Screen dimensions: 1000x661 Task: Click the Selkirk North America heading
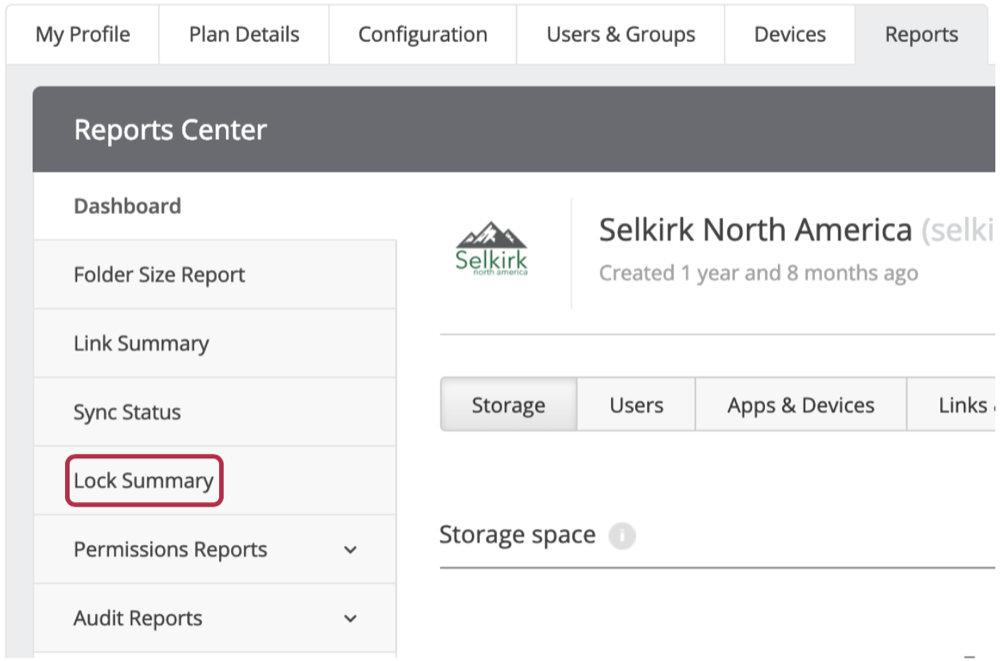[755, 230]
